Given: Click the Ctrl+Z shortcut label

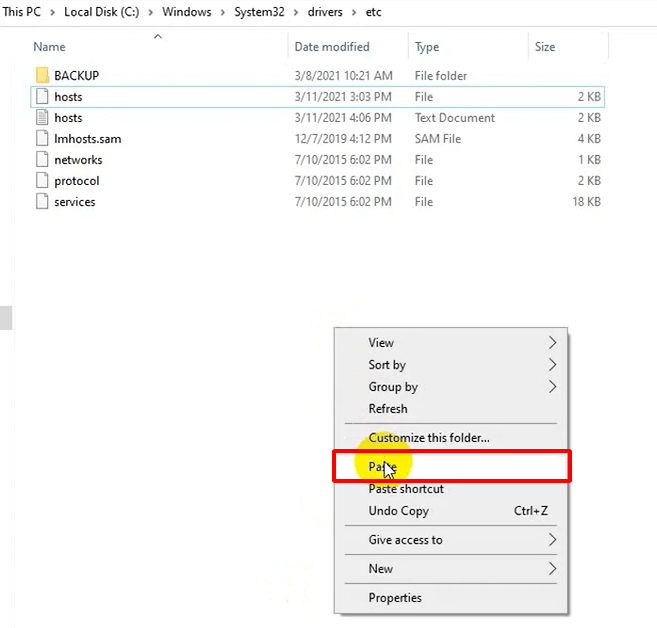Looking at the screenshot, I should (x=530, y=511).
